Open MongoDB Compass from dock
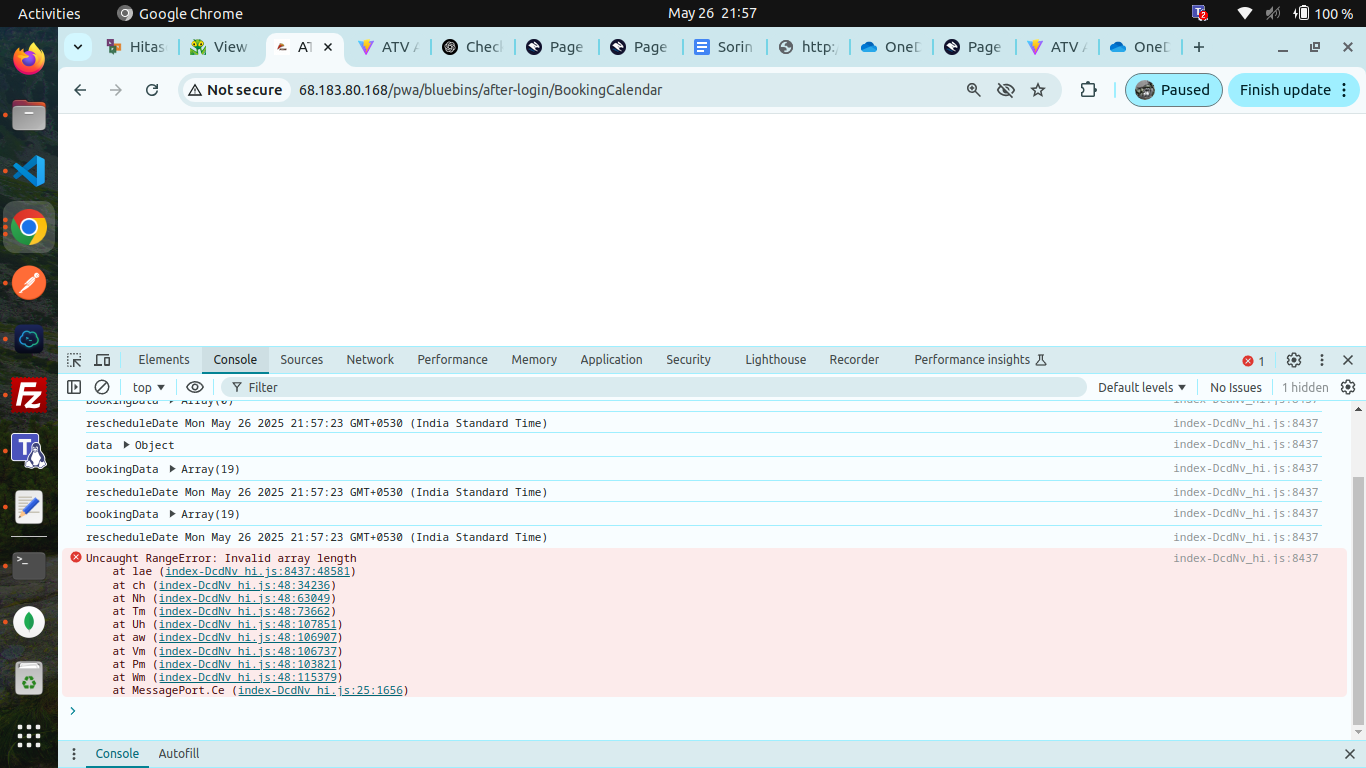The width and height of the screenshot is (1366, 768). (x=29, y=622)
